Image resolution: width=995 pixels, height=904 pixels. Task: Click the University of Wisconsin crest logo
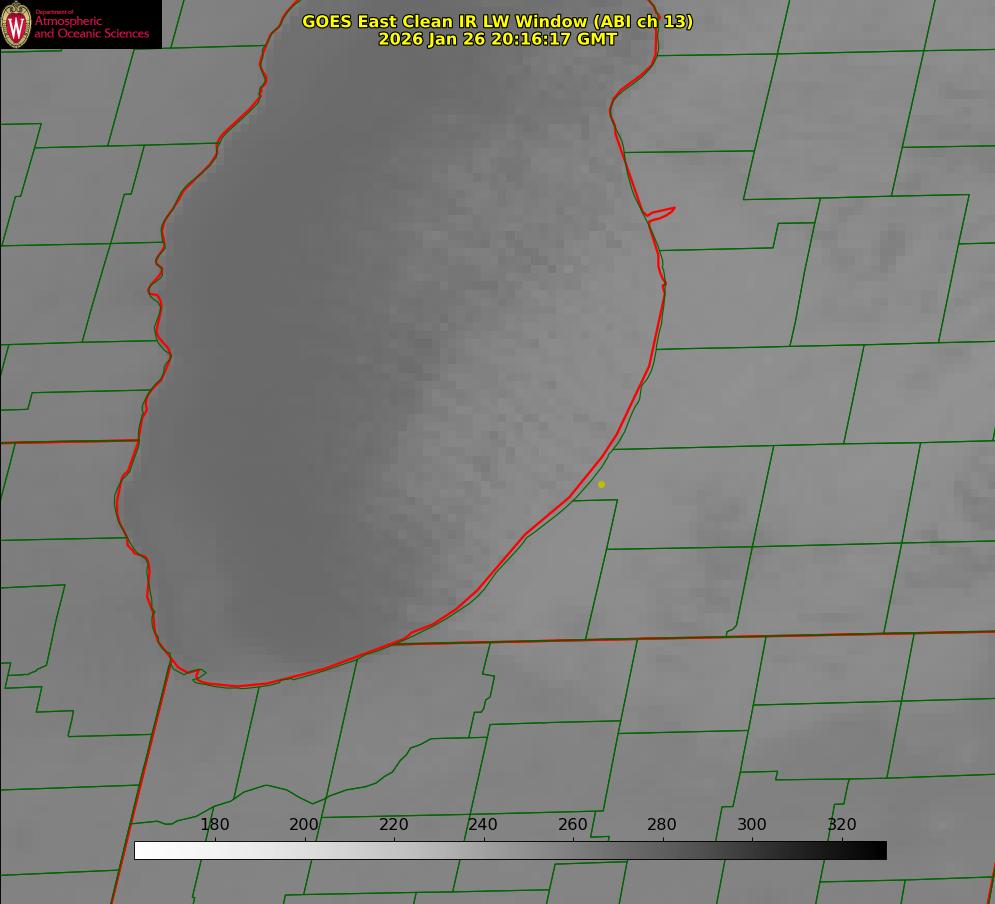(x=17, y=24)
